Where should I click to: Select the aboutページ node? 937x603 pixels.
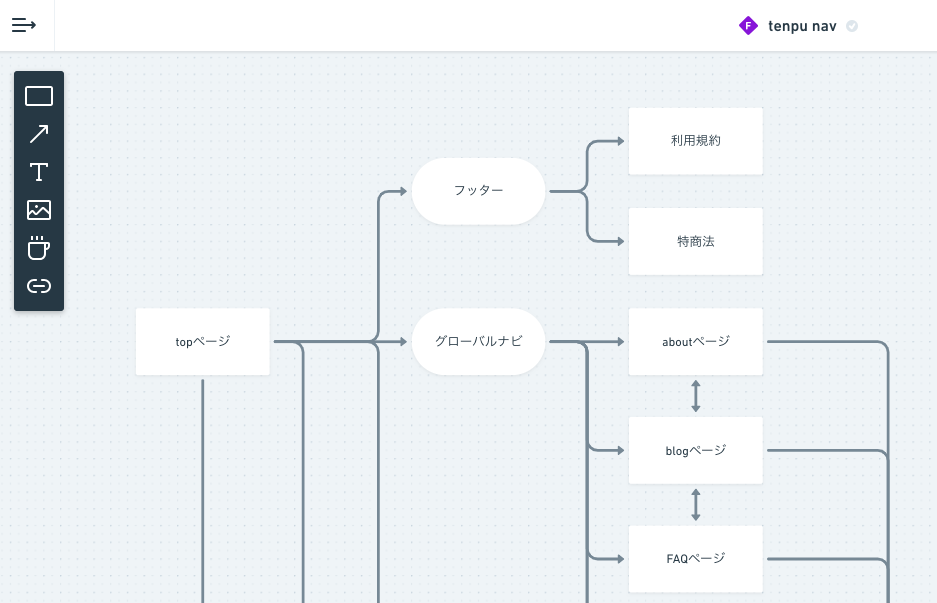click(x=696, y=342)
